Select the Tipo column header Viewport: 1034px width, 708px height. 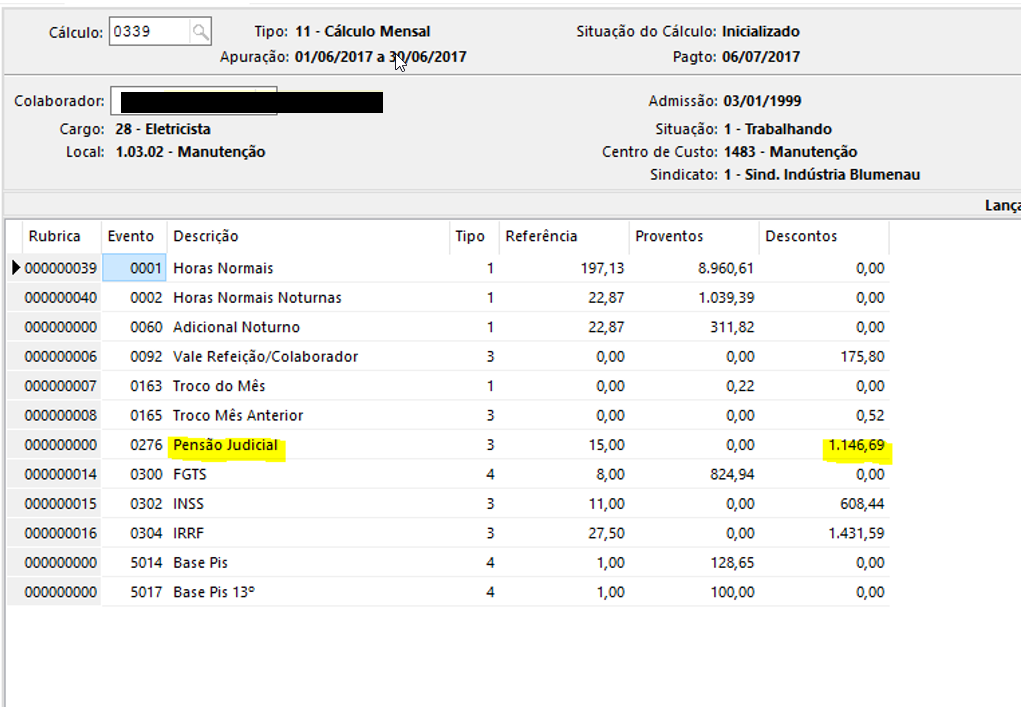coord(470,237)
